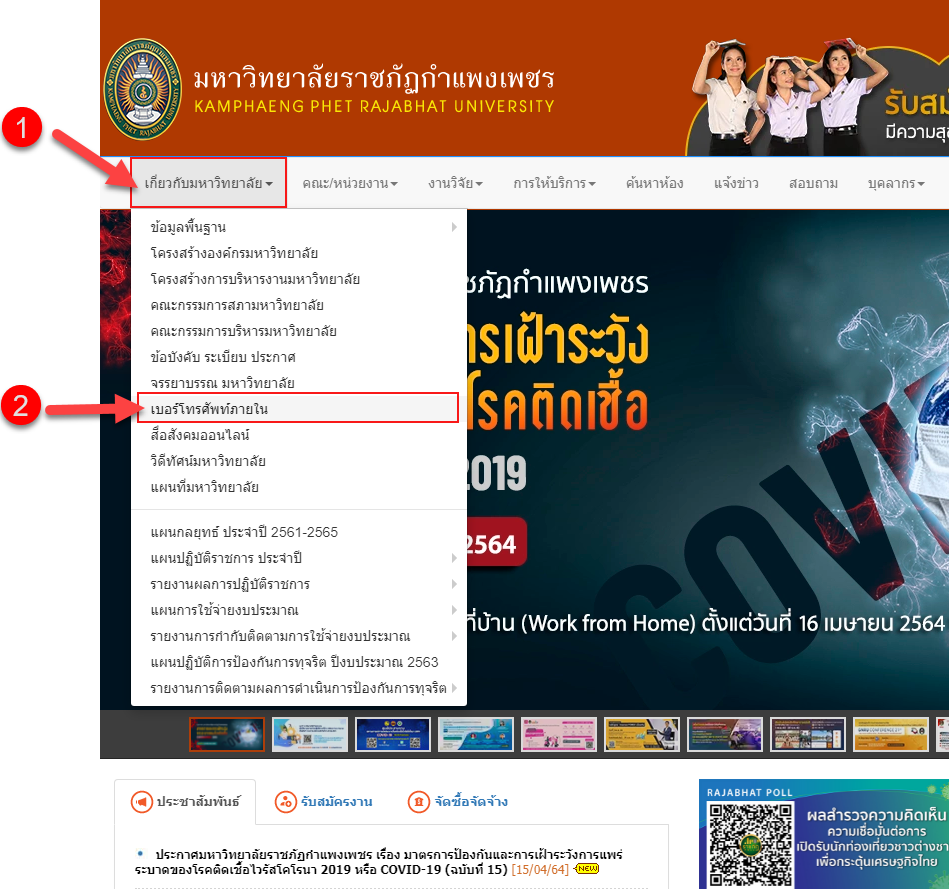Open คณะกรรมการสภามหาวิทยาลัย menu entry
The height and width of the screenshot is (889, 949).
(299, 305)
